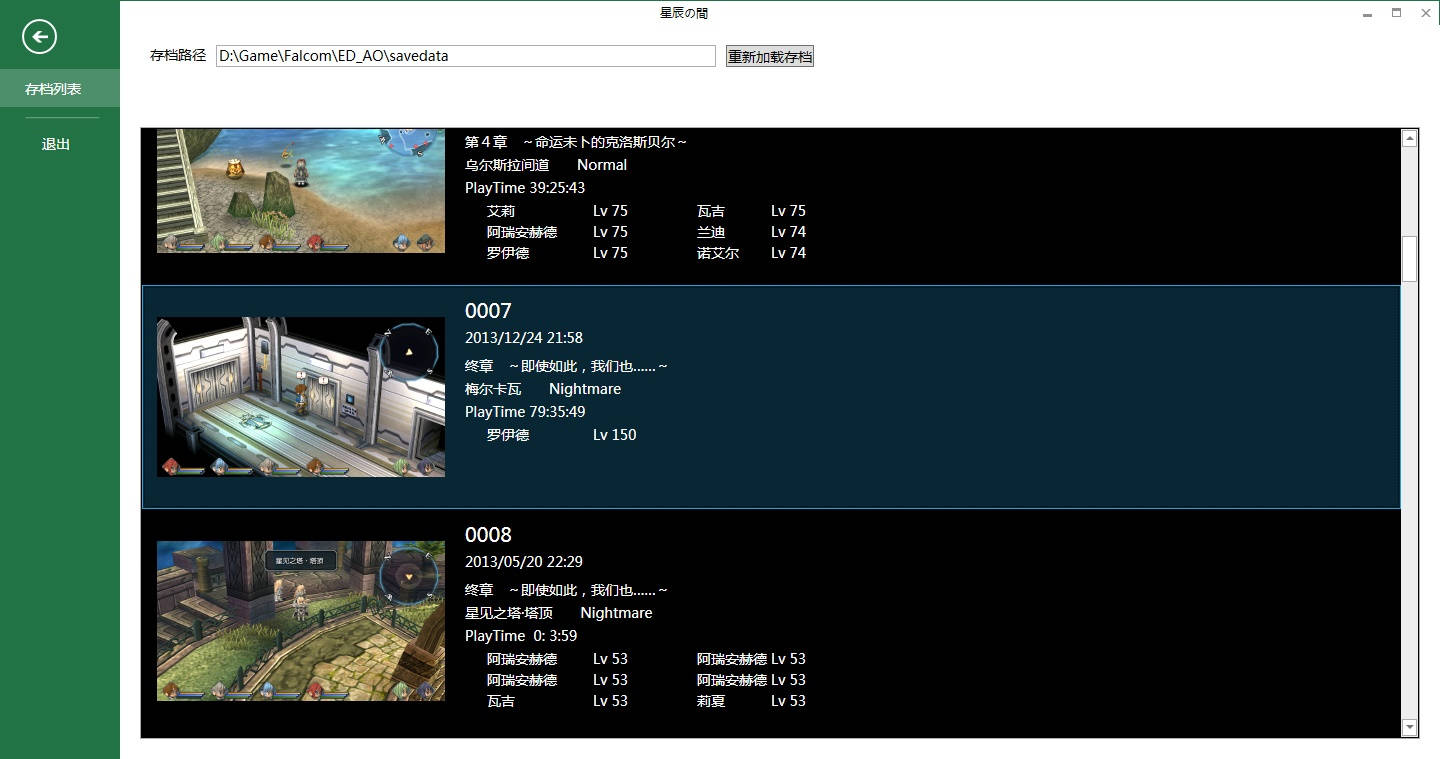Image resolution: width=1440 pixels, height=759 pixels.
Task: Click 终章 chapter text in save 0008
Action: 566,590
